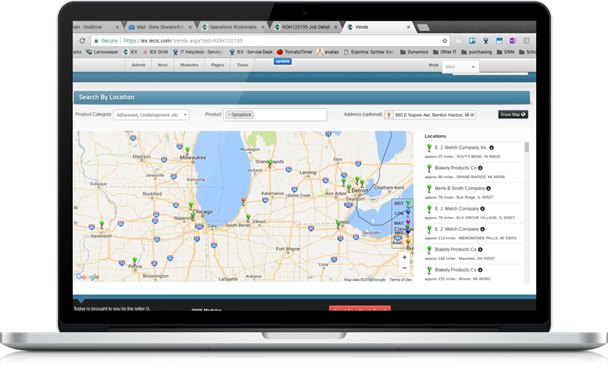Select the orange pin marker on Lake Michigan shore
Viewport: 608px width, 367px height.
click(244, 201)
